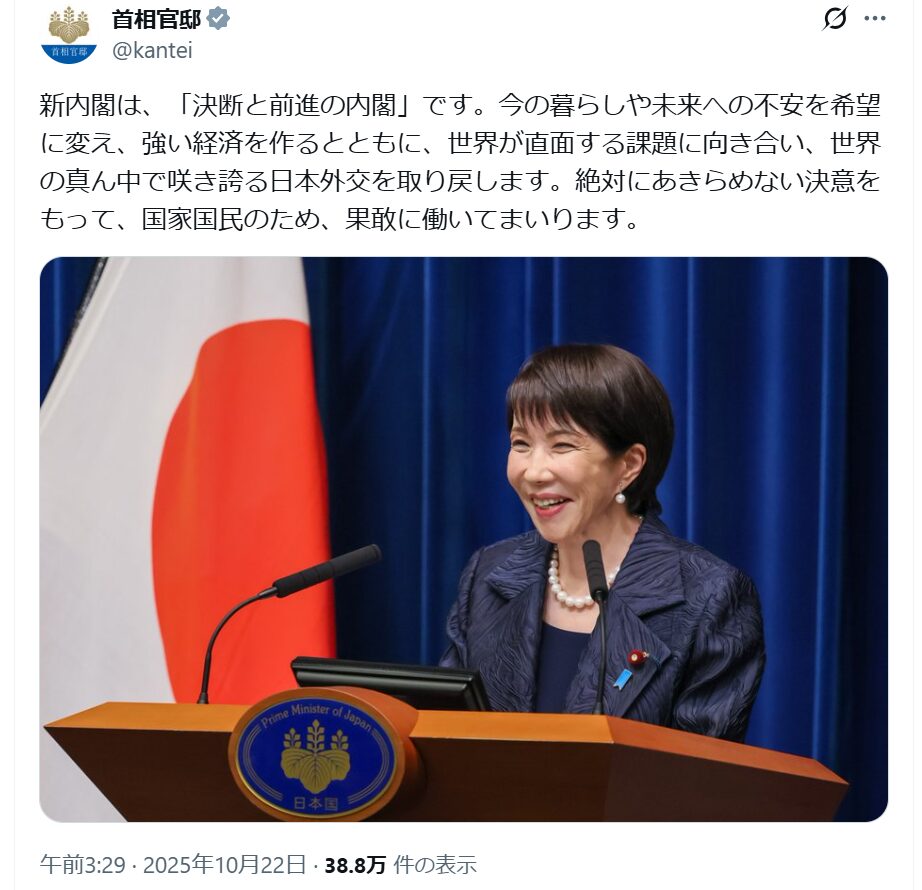922x890 pixels.
Task: Open the 首相官邸 profile avatar
Action: coord(69,35)
